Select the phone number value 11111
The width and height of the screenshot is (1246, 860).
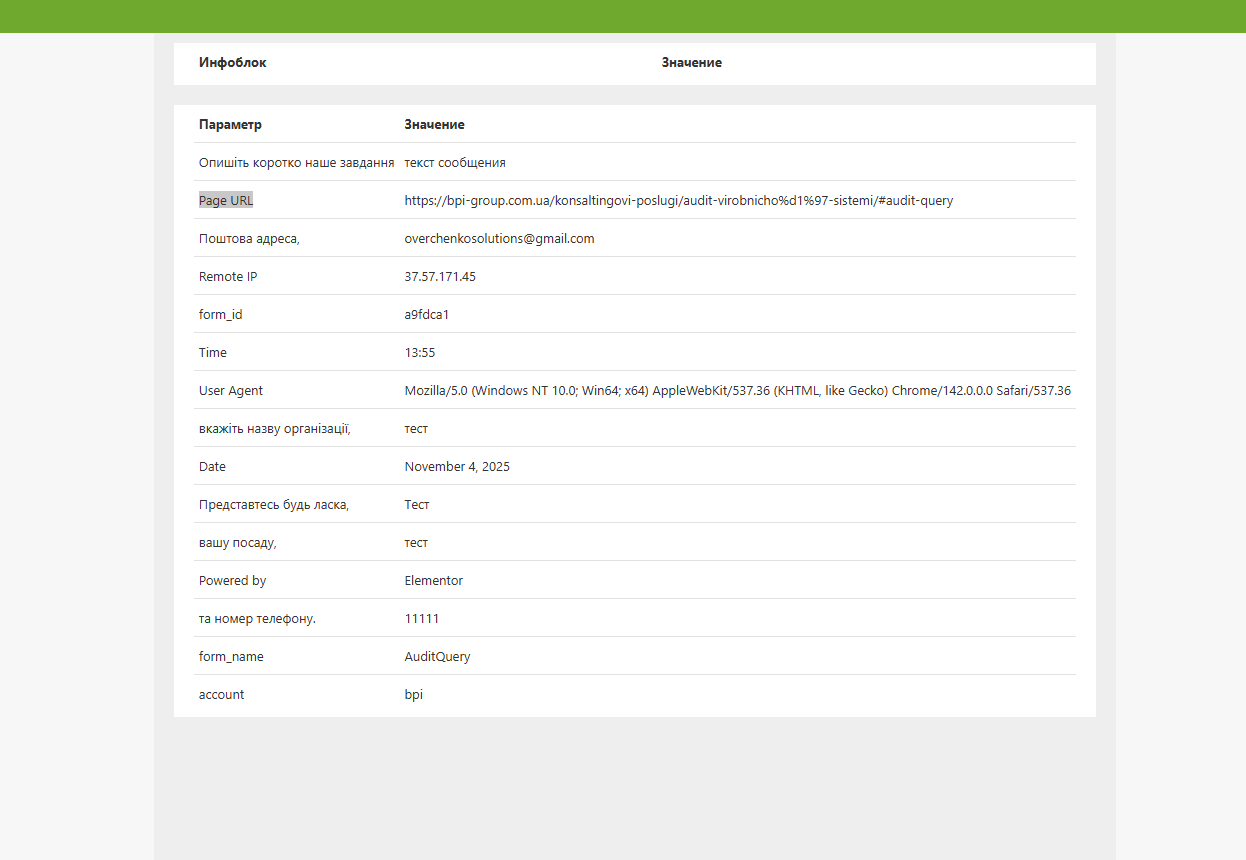point(422,619)
